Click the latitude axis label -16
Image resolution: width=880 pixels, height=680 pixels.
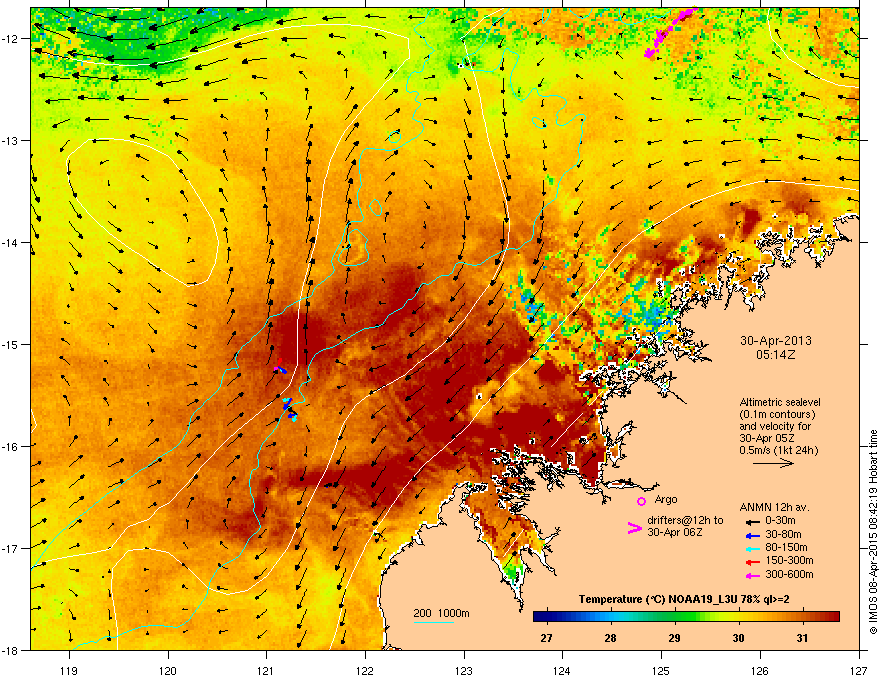pyautogui.click(x=11, y=446)
